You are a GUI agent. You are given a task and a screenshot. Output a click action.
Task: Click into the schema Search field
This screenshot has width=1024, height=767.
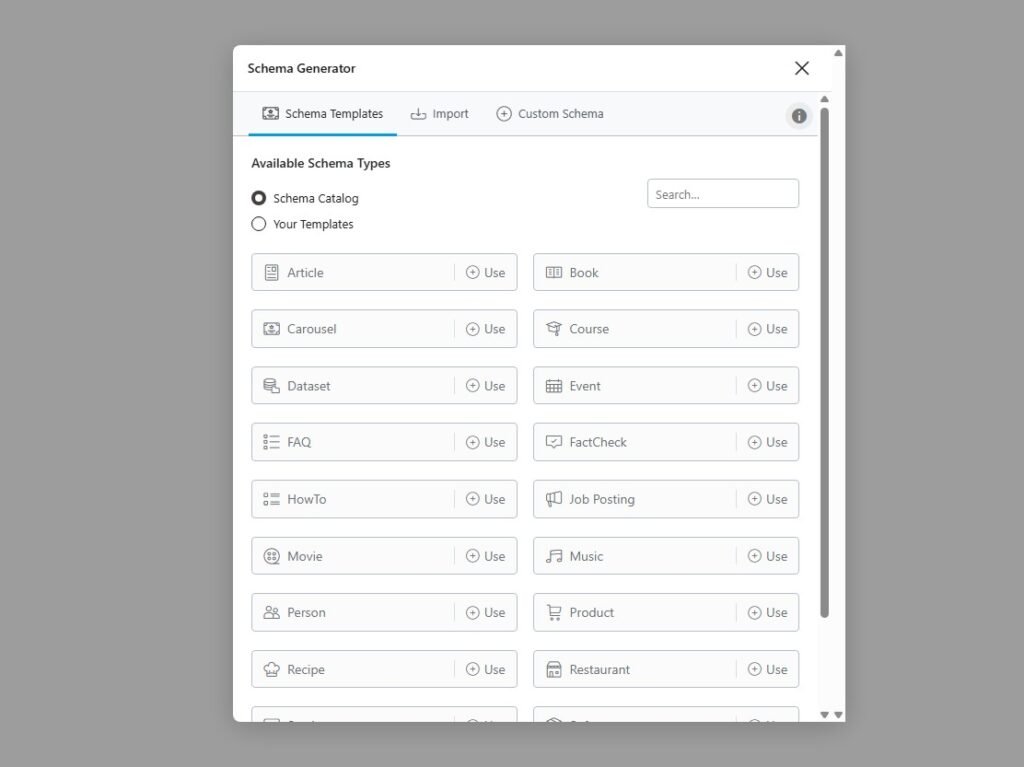click(722, 194)
